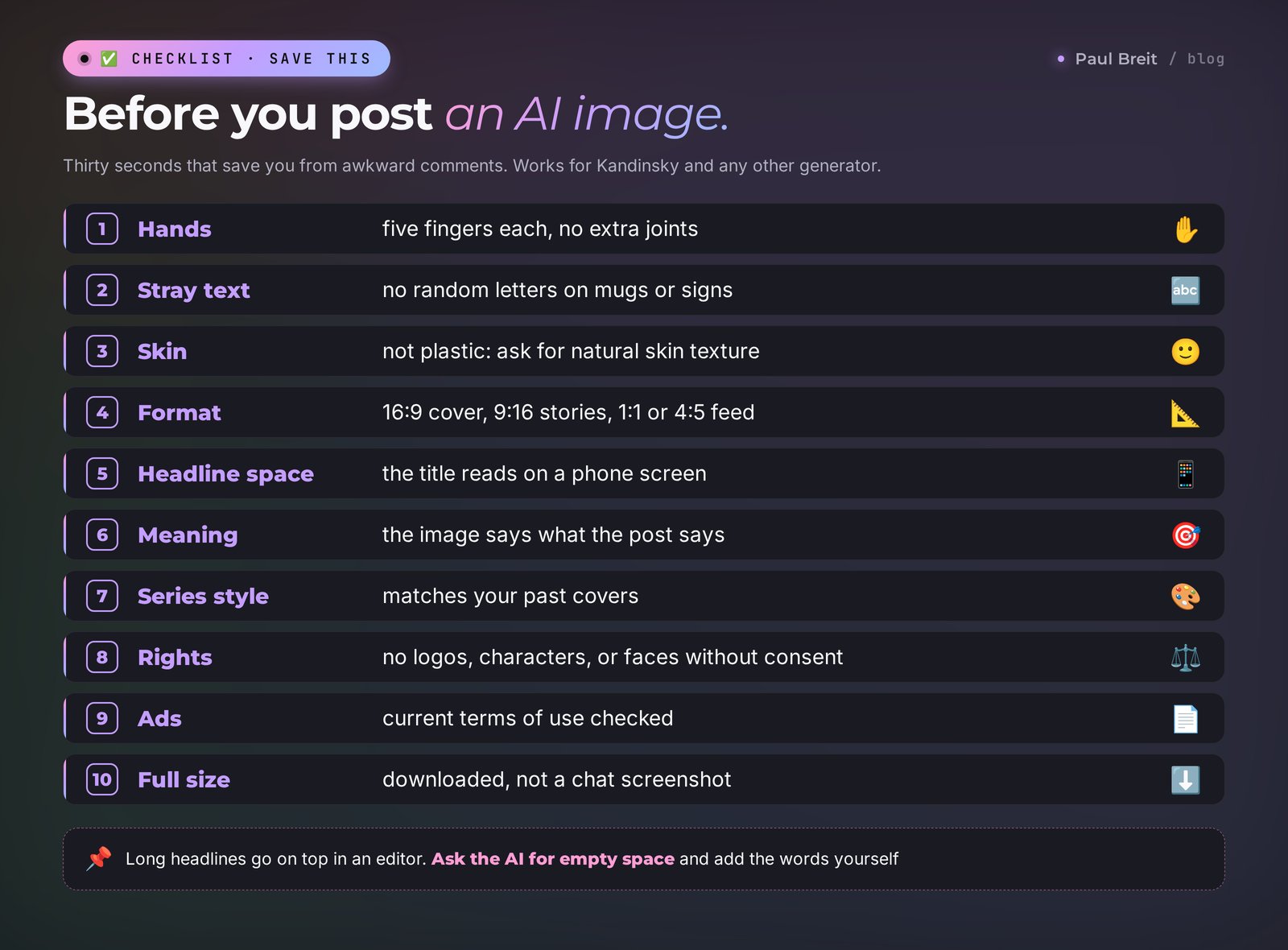Click the 'Ask the AI for empty space' highlighted text
This screenshot has width=1288, height=950.
[x=553, y=859]
